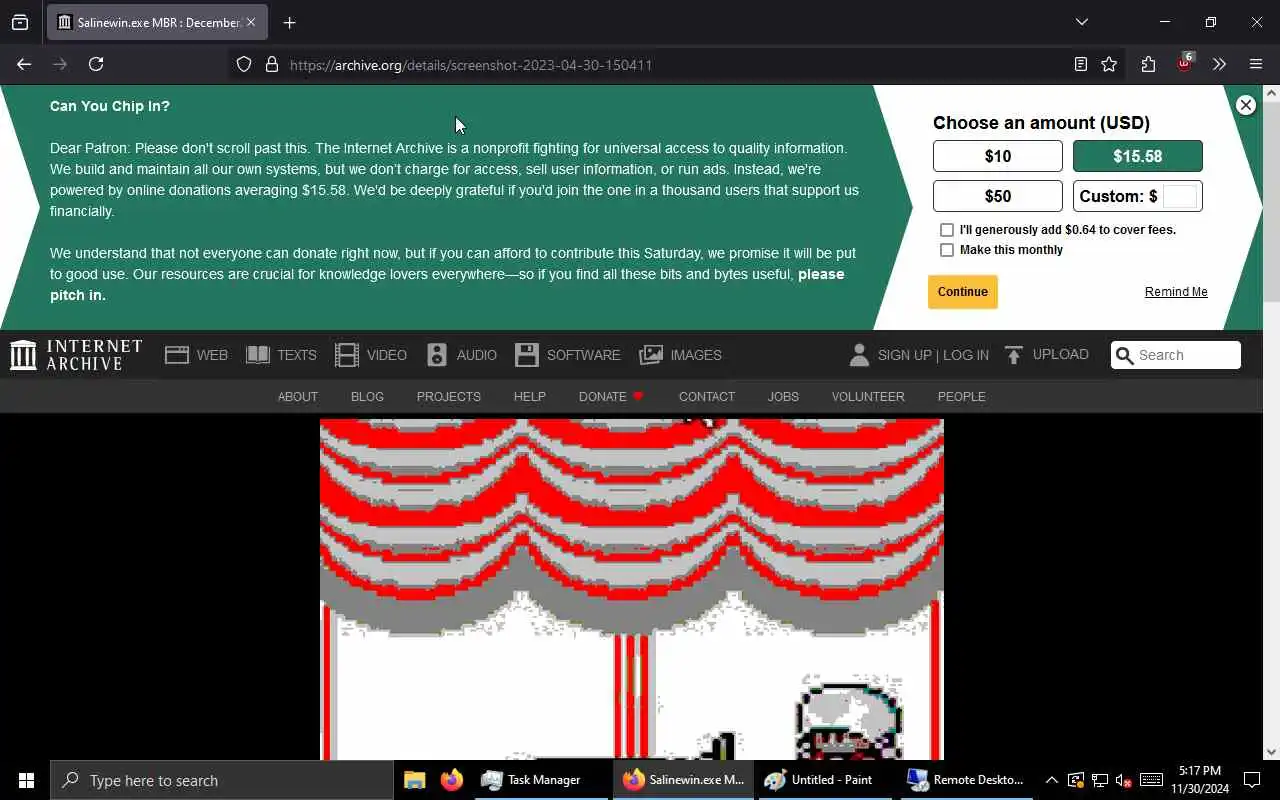Open the DONATE menu item
The width and height of the screenshot is (1280, 800).
pos(611,397)
